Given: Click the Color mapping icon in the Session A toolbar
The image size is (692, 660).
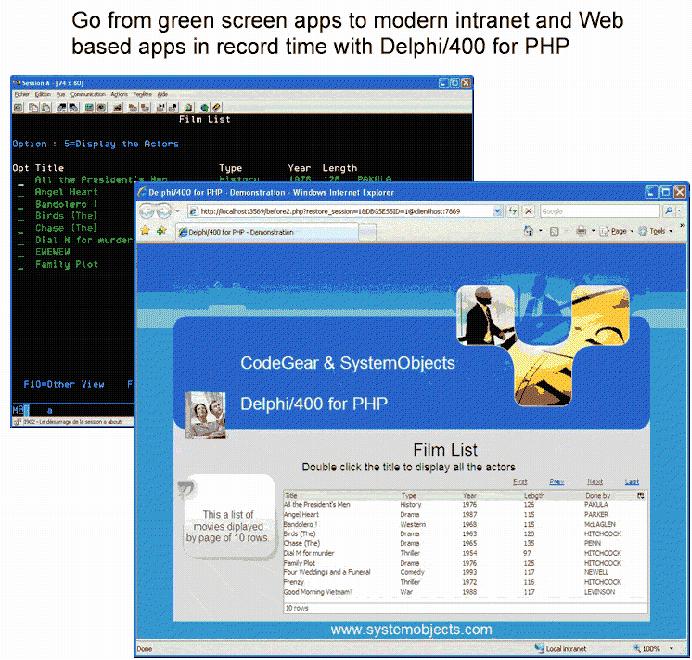Looking at the screenshot, I should tap(101, 107).
